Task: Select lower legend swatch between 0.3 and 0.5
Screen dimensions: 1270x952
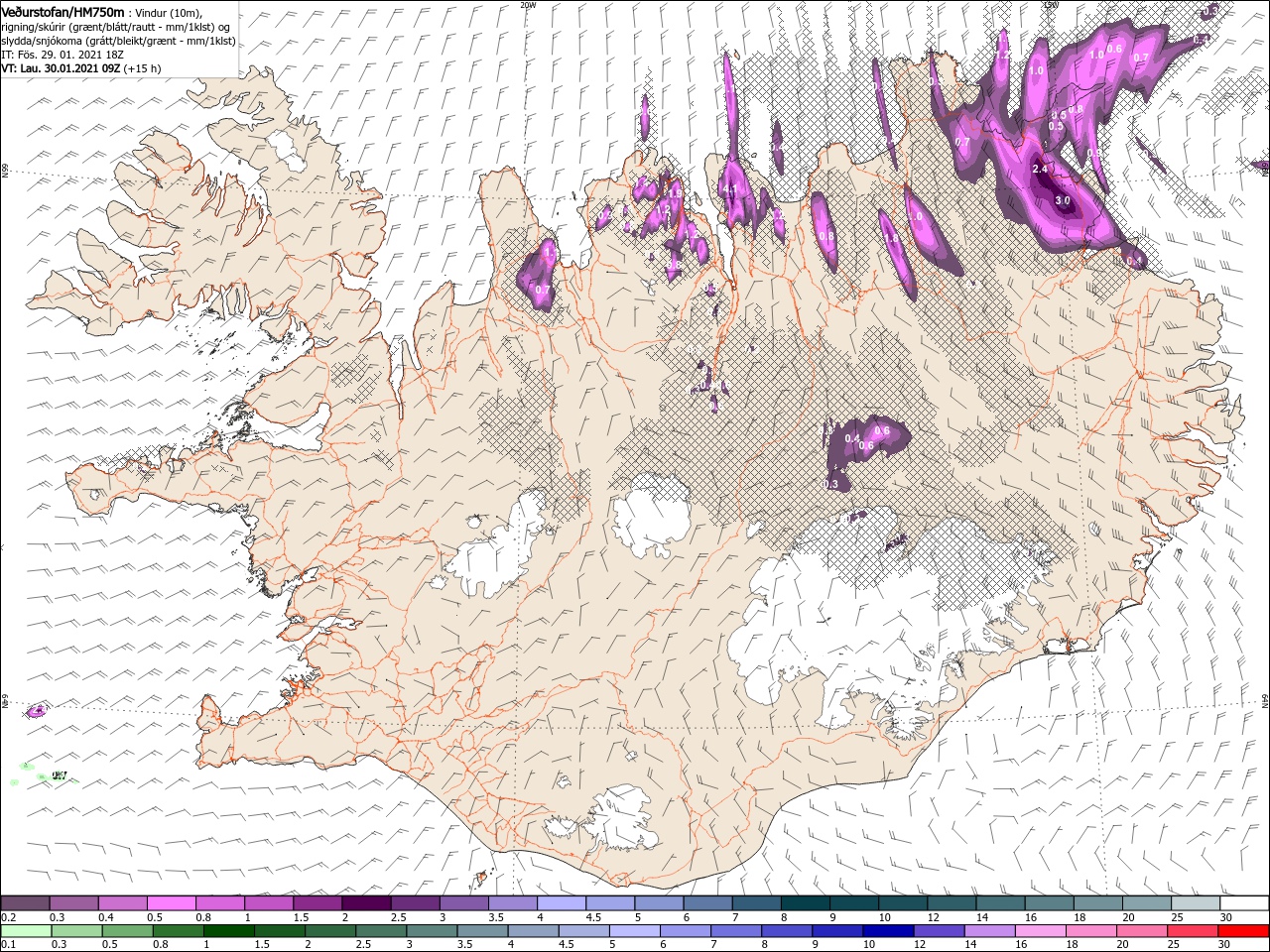Action: coord(76,930)
